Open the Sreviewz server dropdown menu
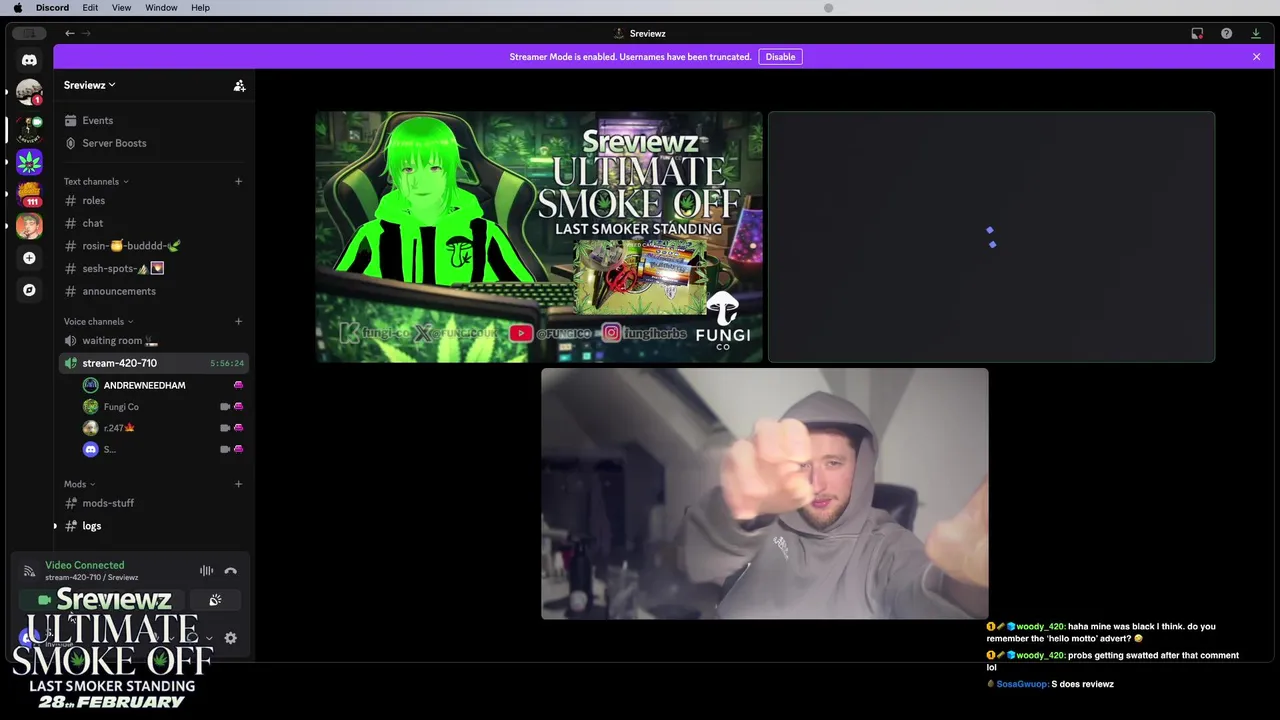This screenshot has width=1280, height=720. pos(90,85)
